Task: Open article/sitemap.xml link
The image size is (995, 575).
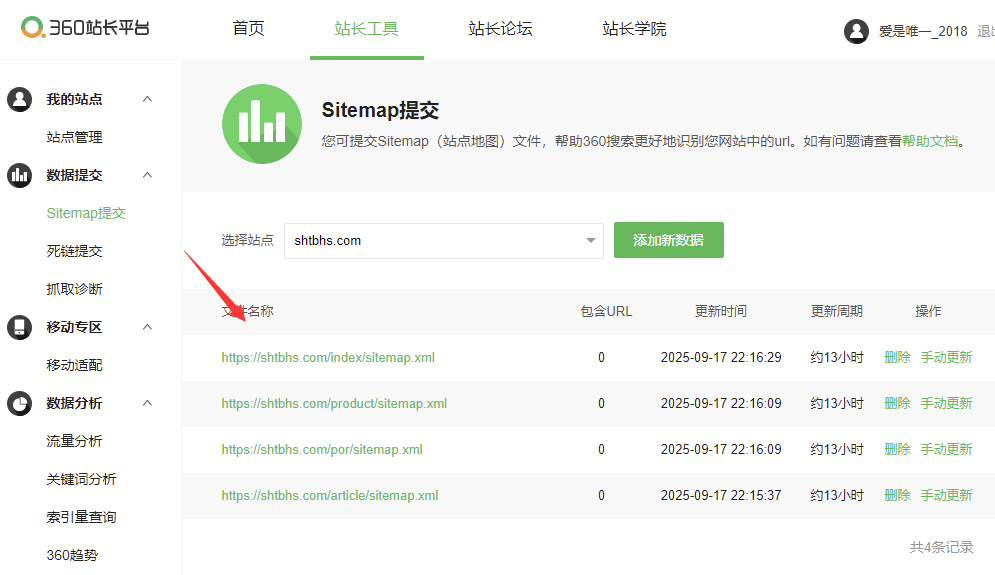Action: pyautogui.click(x=329, y=496)
